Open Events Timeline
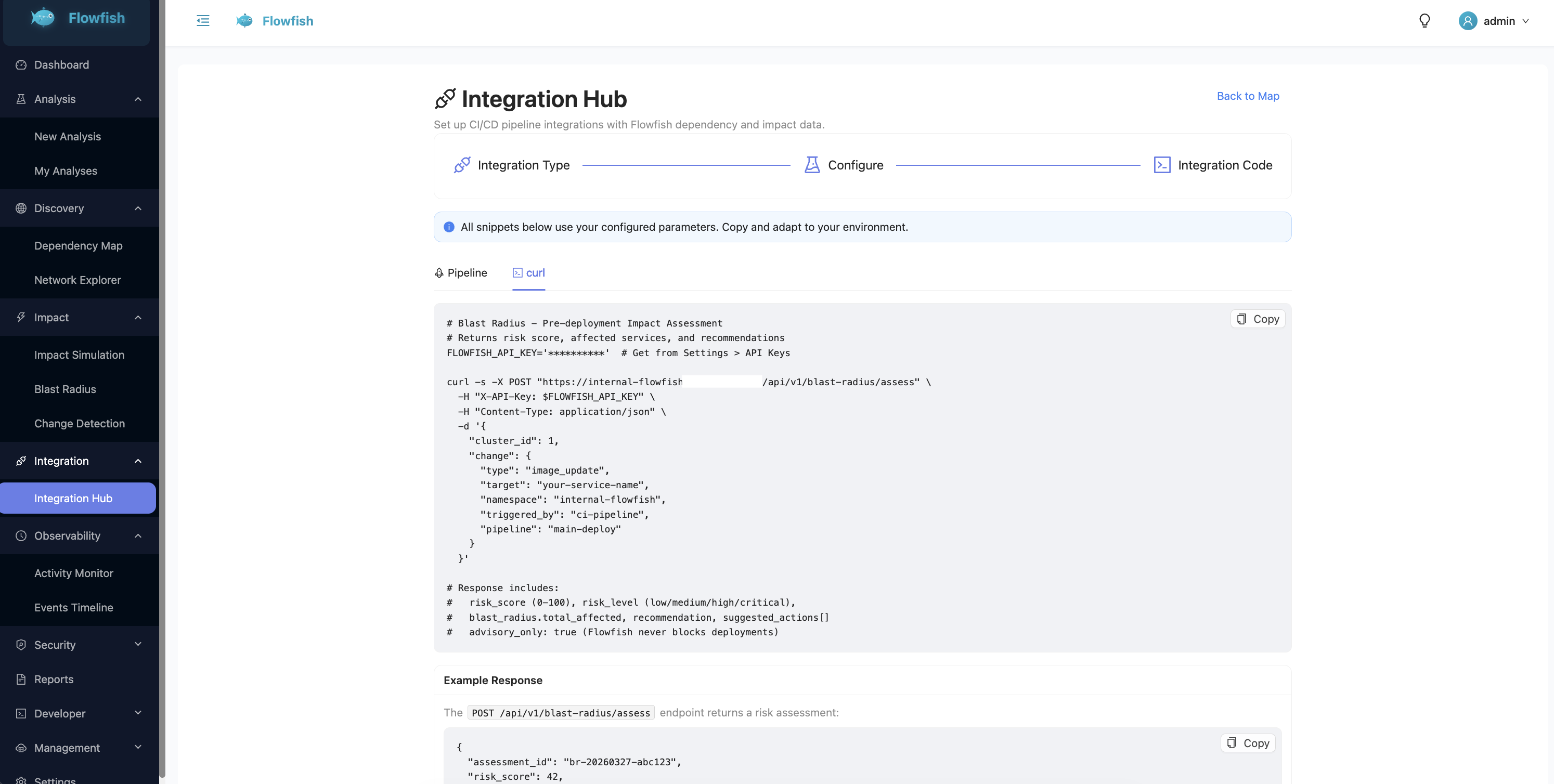The image size is (1554, 784). click(x=74, y=607)
